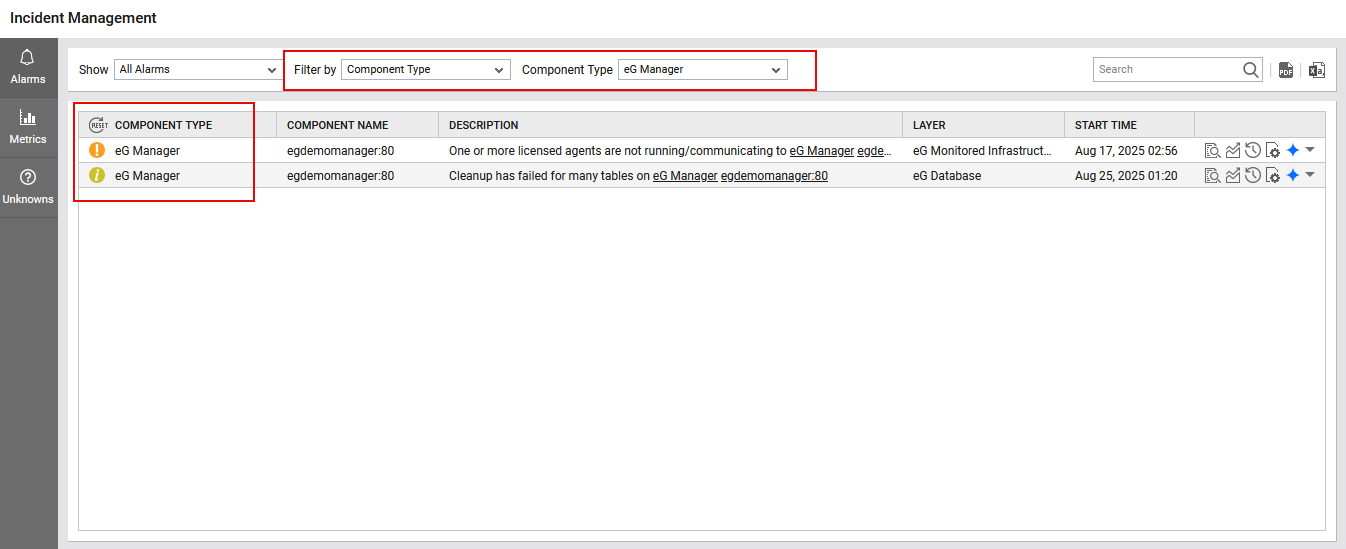Image resolution: width=1346 pixels, height=549 pixels.
Task: Open the Alarms sidebar tab
Action: (x=28, y=66)
